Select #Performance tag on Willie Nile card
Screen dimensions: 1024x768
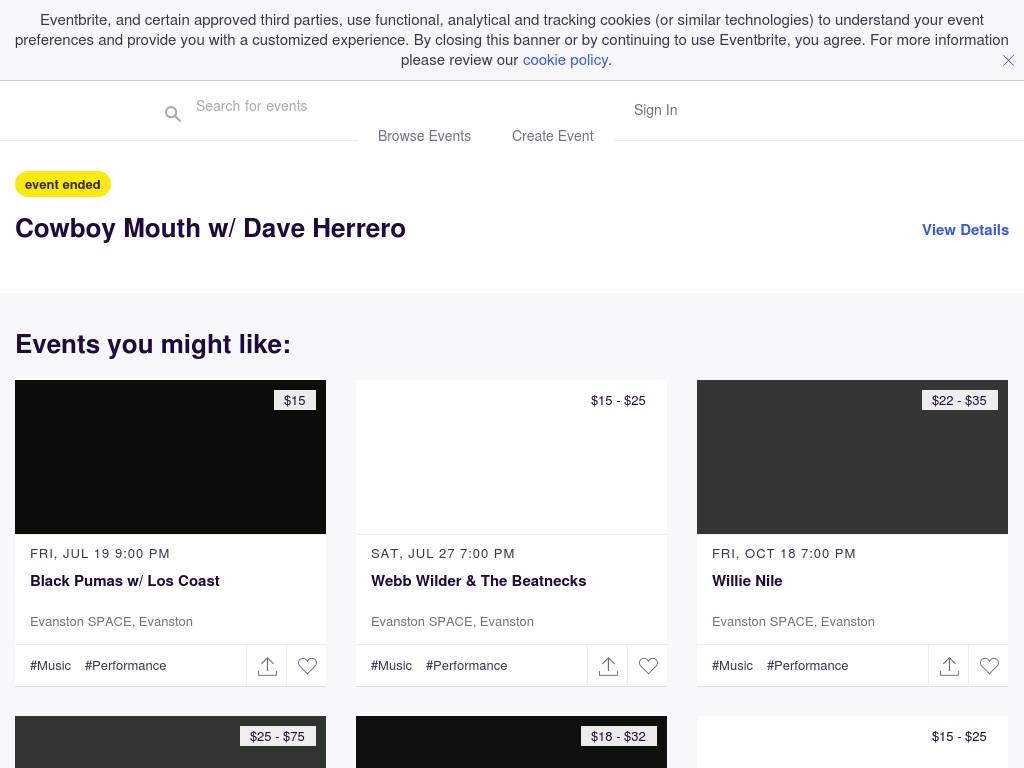coord(807,666)
